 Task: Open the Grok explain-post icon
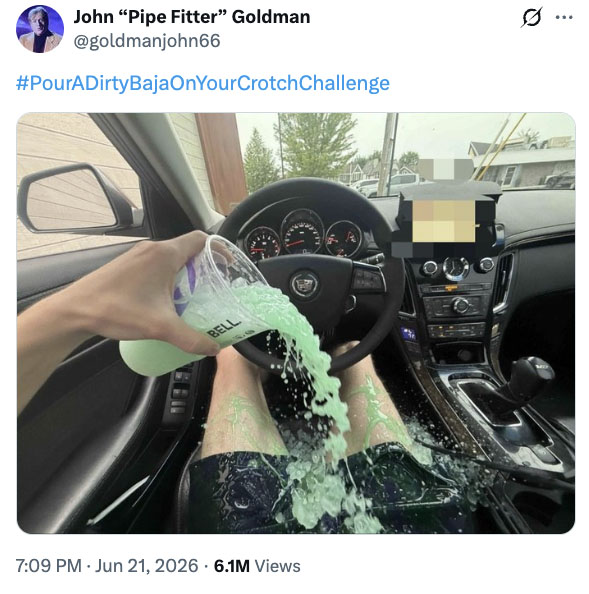[531, 17]
